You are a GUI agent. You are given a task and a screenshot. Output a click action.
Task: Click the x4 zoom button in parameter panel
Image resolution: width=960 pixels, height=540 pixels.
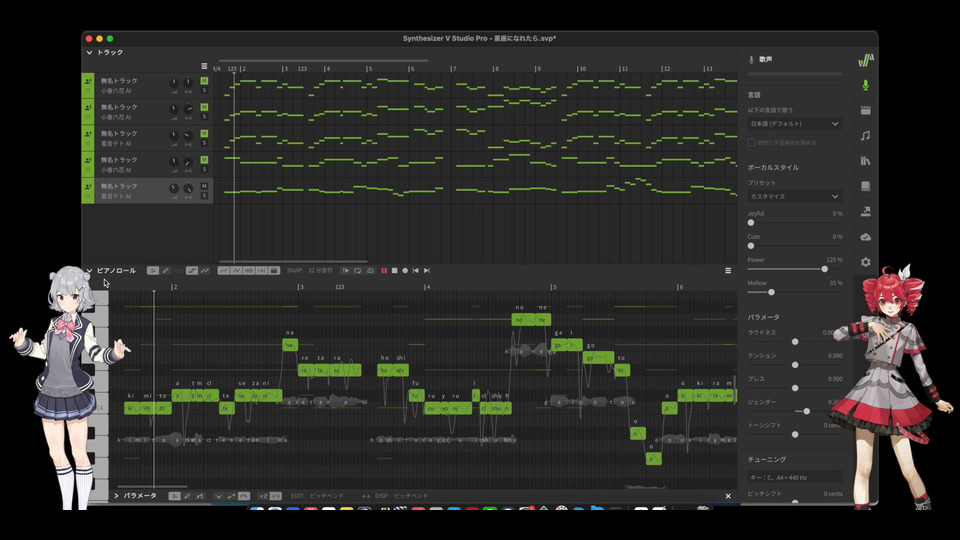coord(276,496)
